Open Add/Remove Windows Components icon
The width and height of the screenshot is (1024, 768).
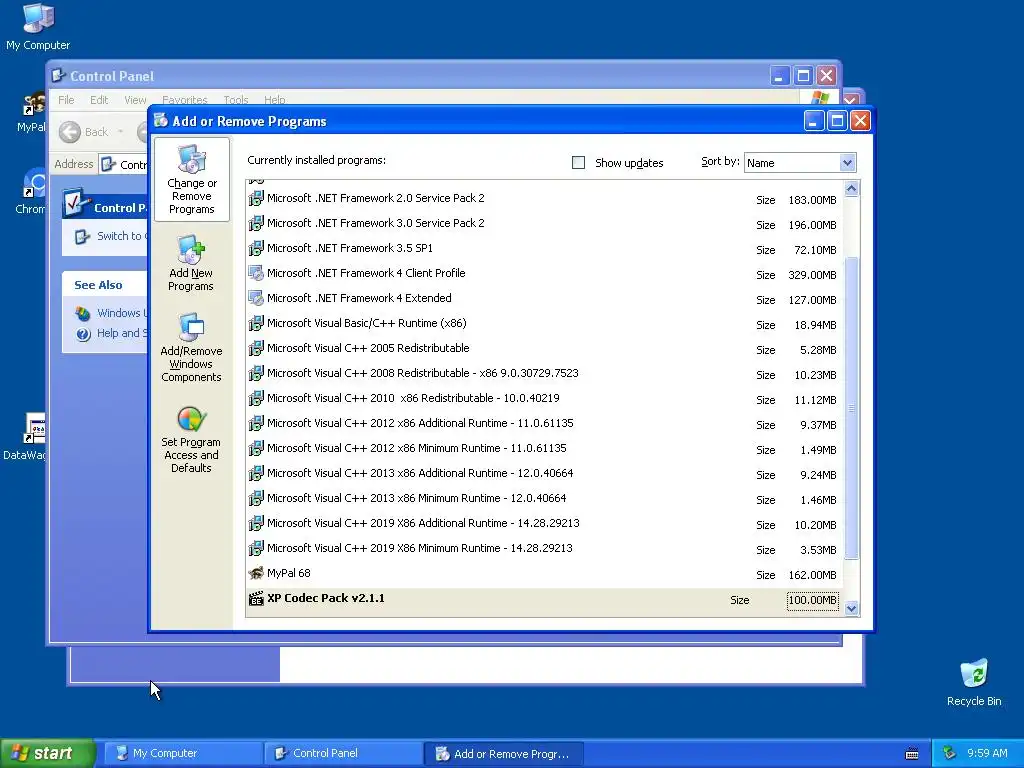click(x=191, y=327)
